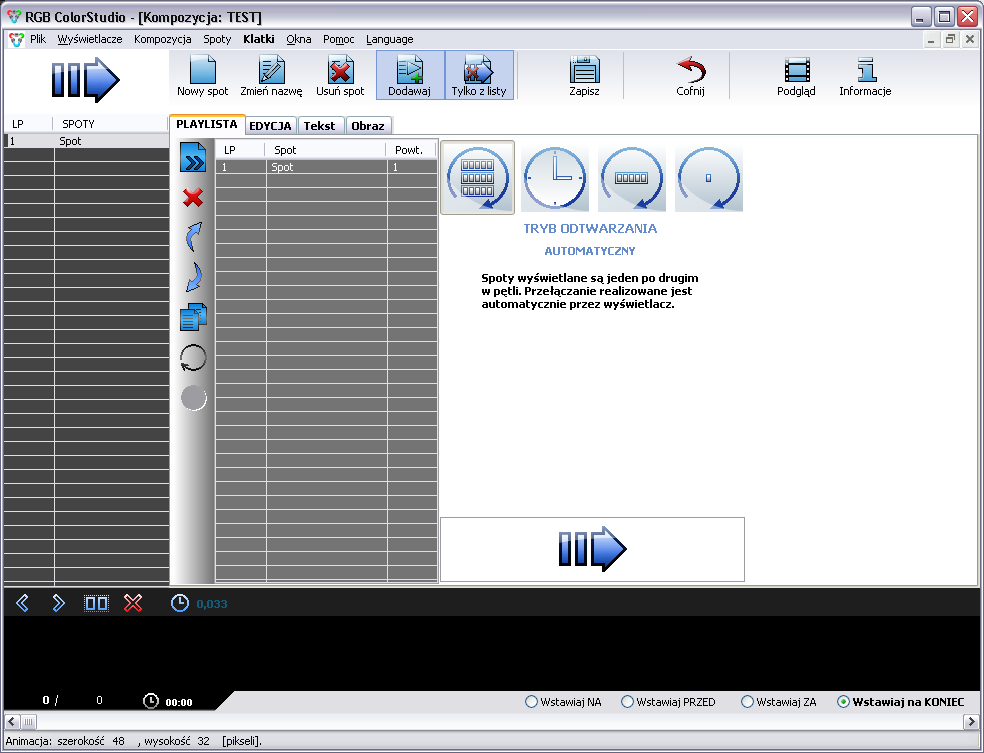The height and width of the screenshot is (753, 984).
Task: Go to previous frame with left chevron
Action: [x=23, y=603]
